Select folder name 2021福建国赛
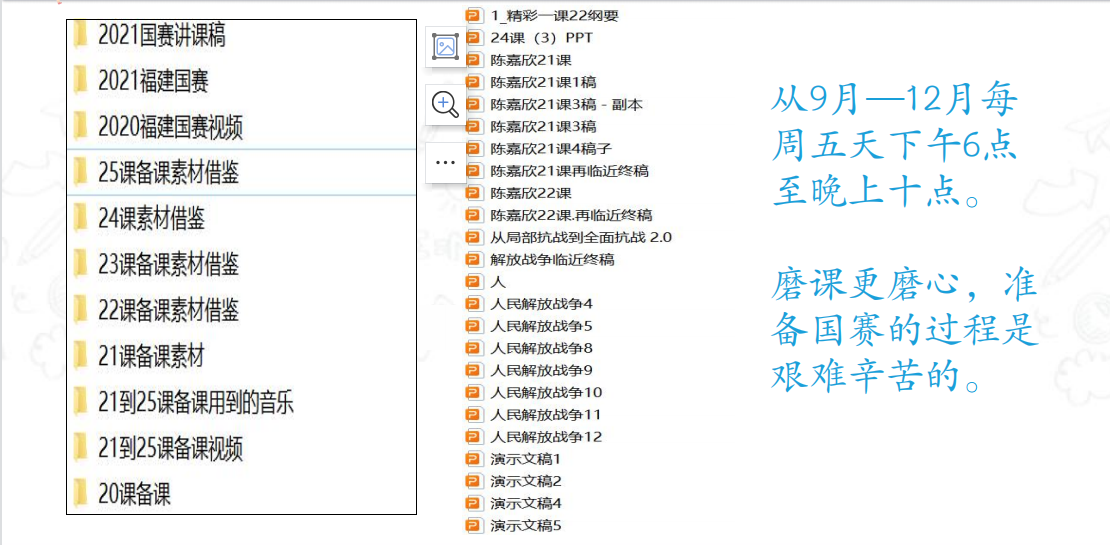 (154, 81)
